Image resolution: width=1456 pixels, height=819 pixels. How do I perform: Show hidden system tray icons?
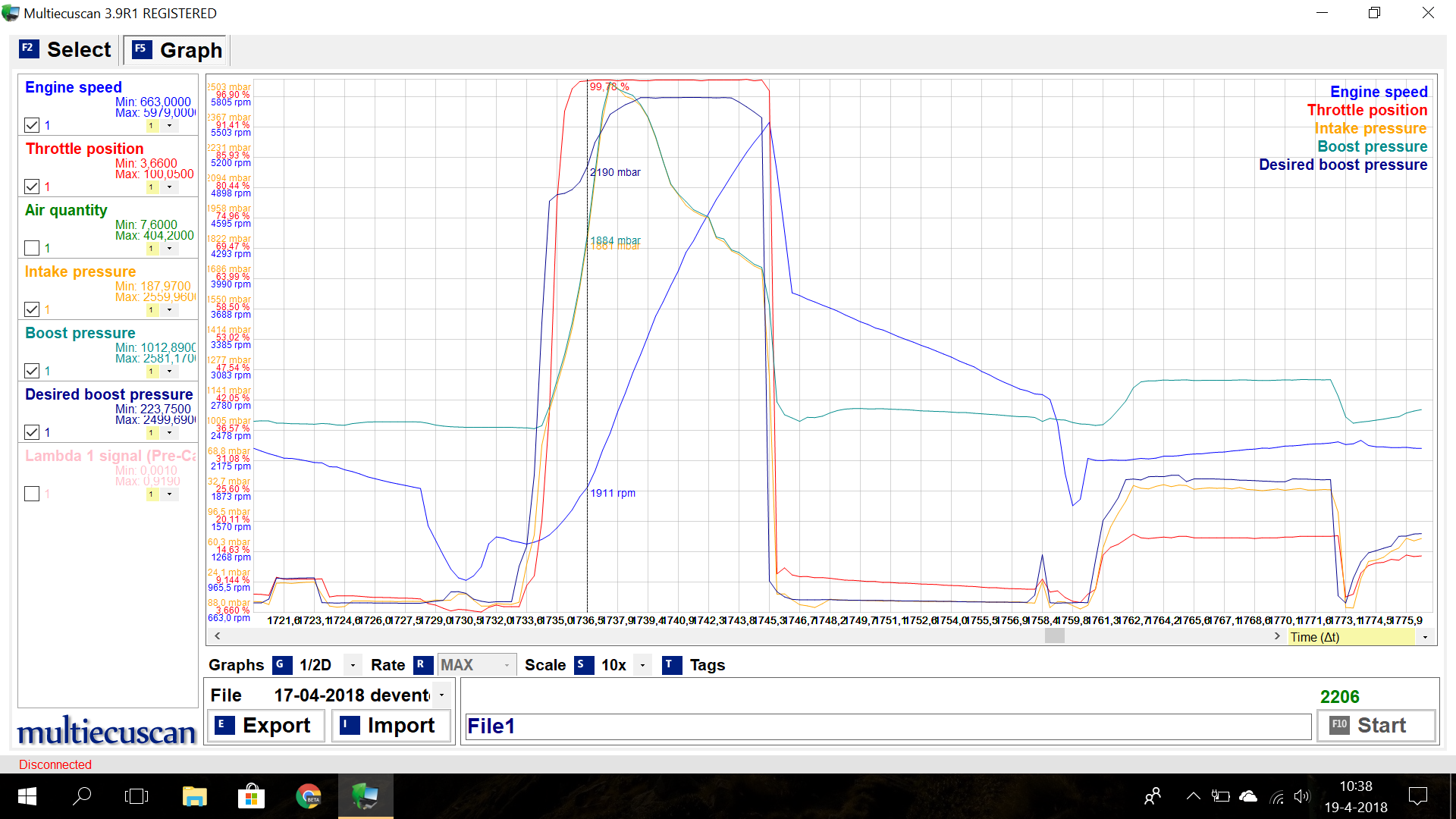(x=1193, y=796)
